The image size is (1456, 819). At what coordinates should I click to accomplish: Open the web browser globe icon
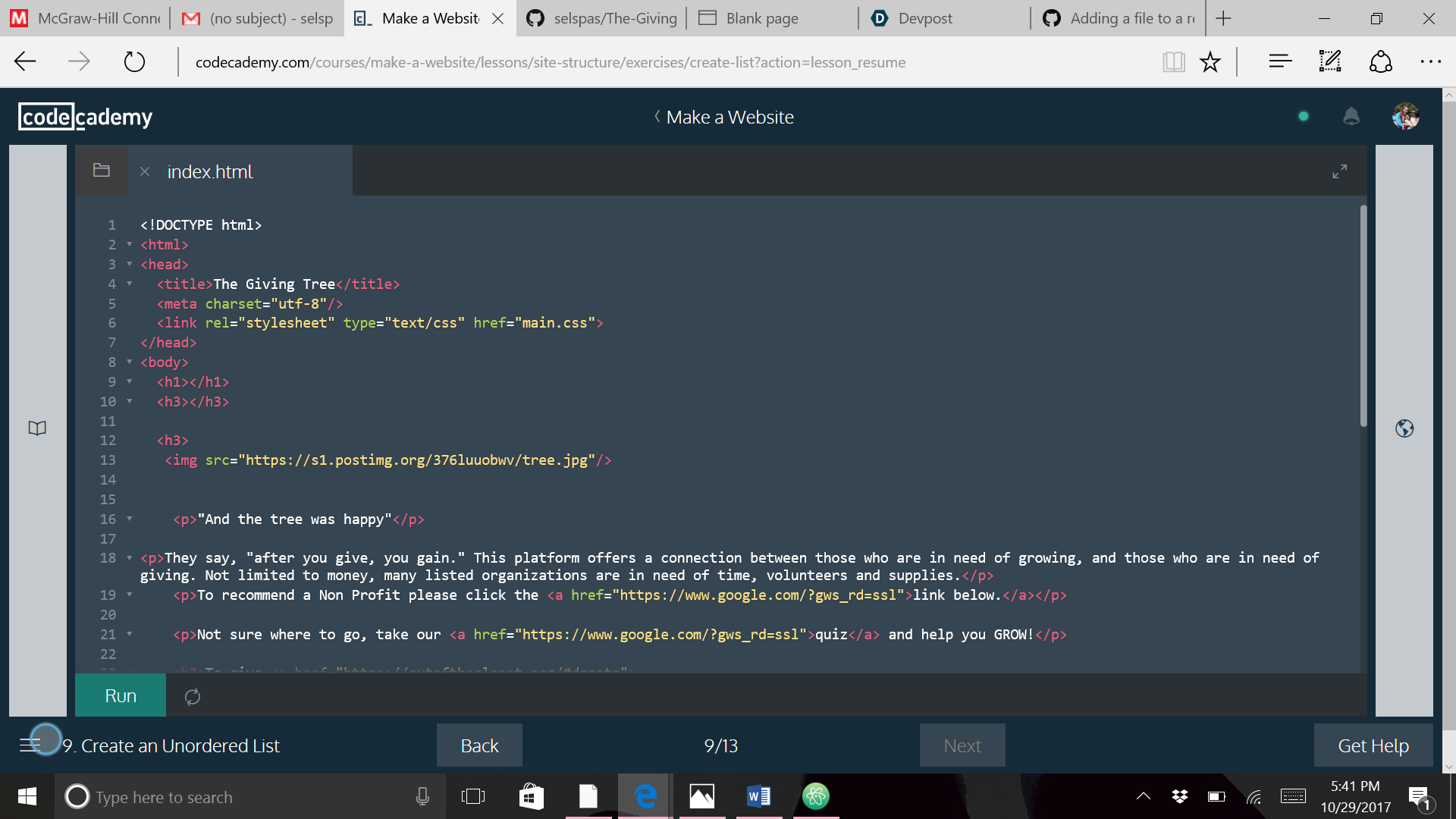coord(1404,428)
